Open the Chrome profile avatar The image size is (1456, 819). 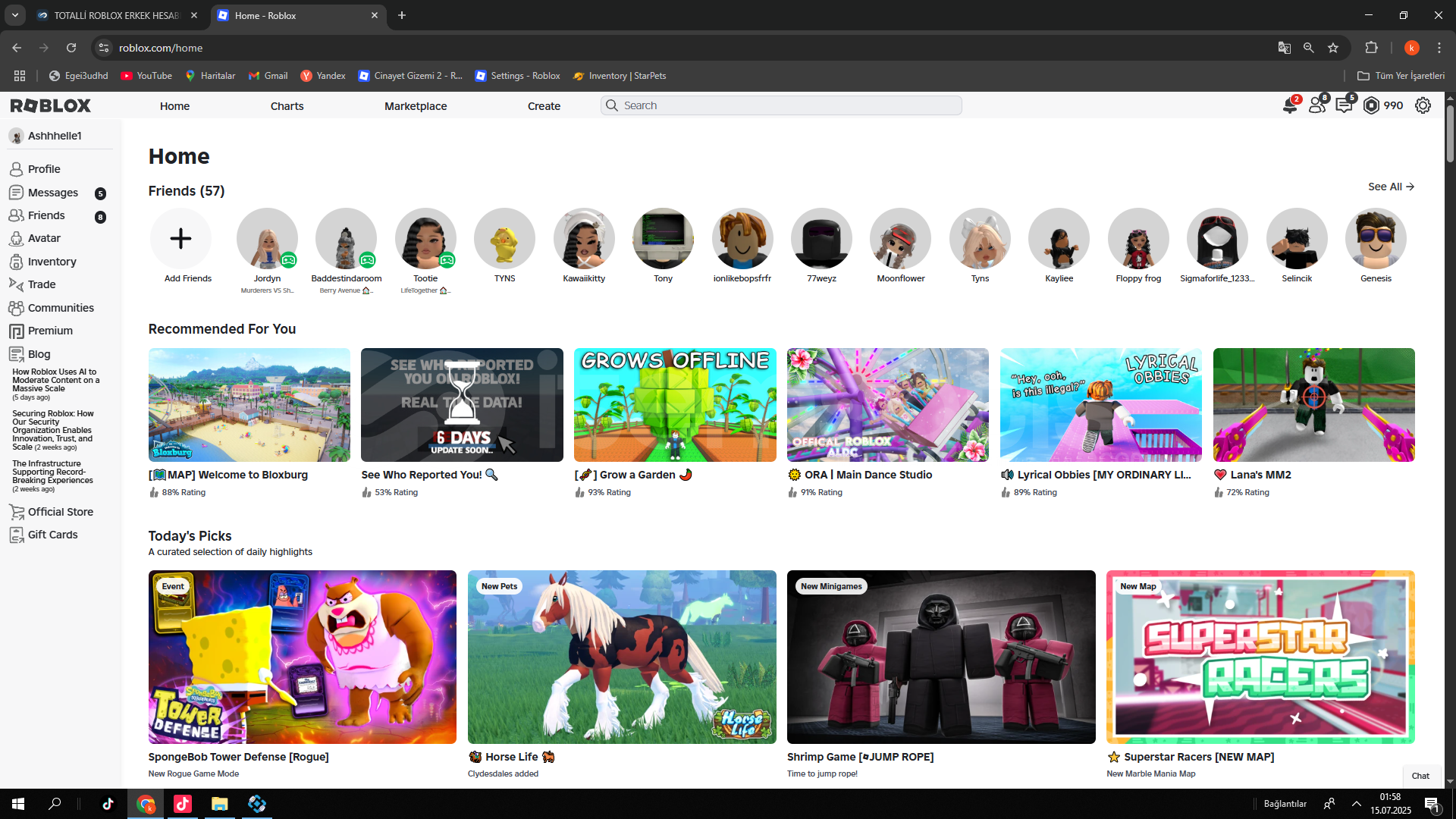click(1411, 48)
